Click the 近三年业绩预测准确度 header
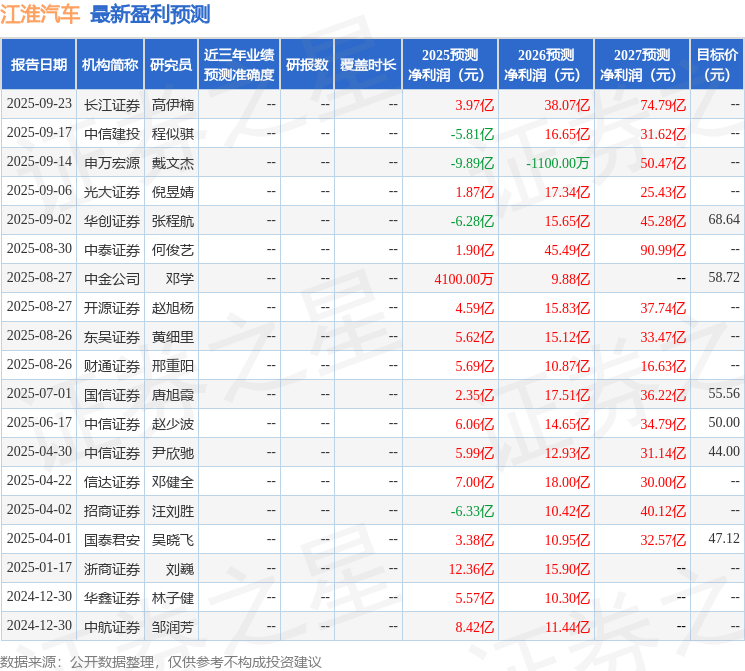This screenshot has width=745, height=671. (x=239, y=65)
